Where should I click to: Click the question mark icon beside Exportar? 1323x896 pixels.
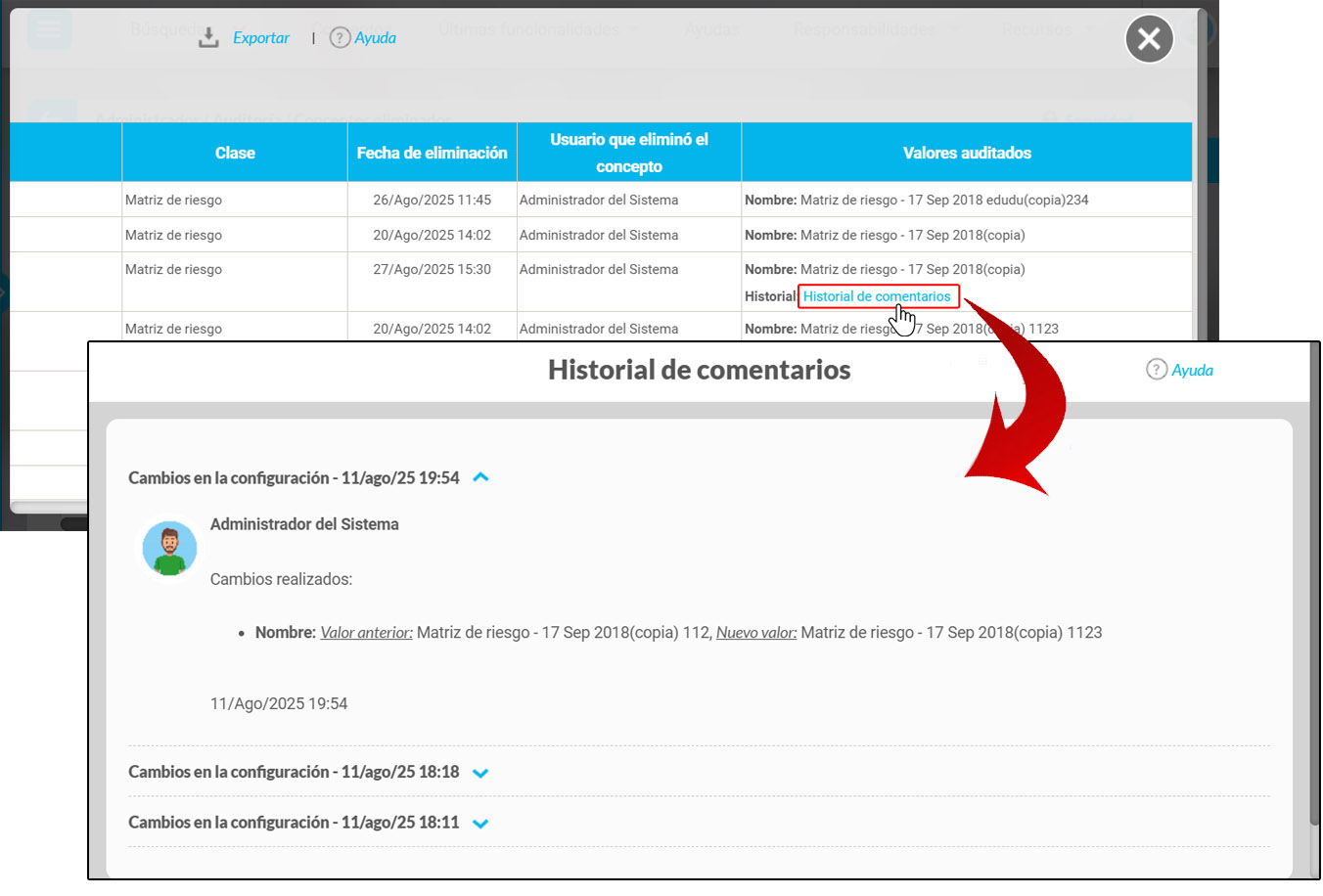[x=340, y=38]
